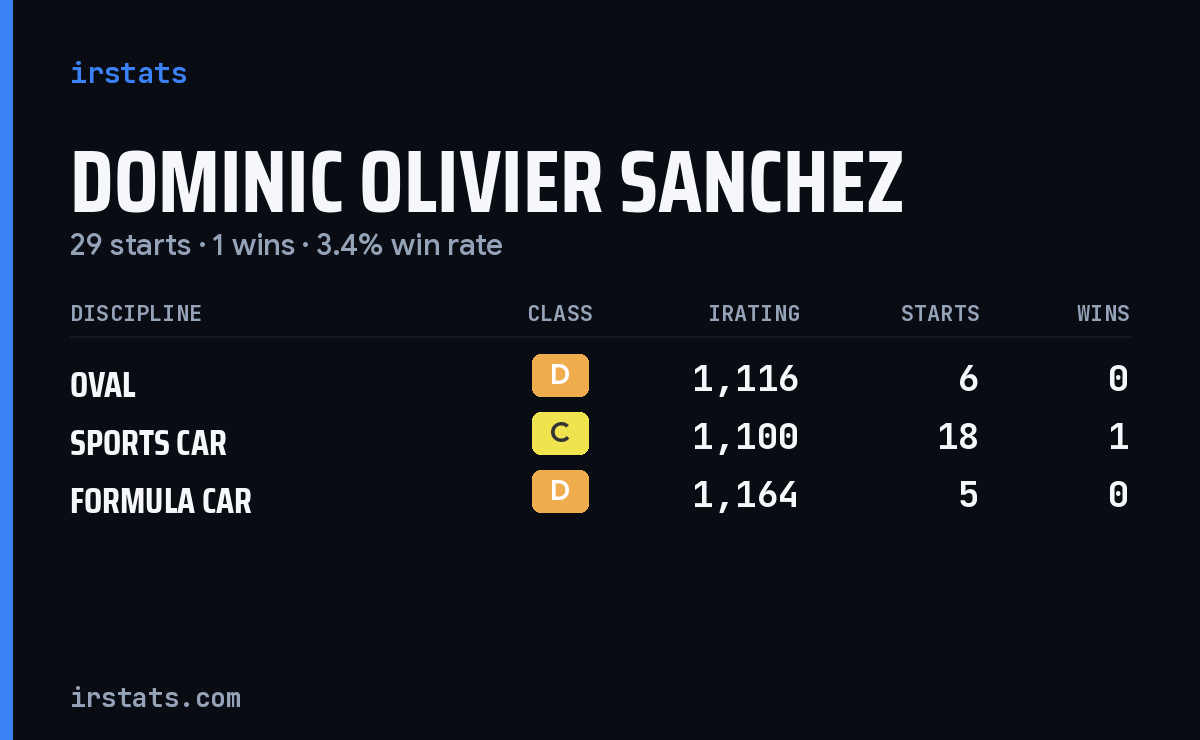Click the Sports Car iRating value 1,100
1200x740 pixels.
(746, 437)
